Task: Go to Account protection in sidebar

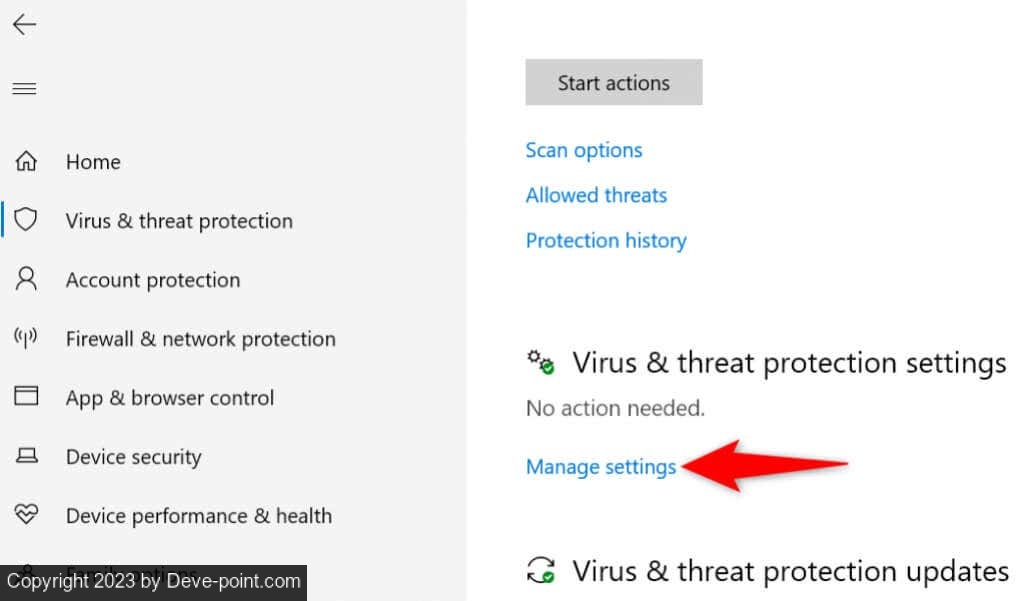Action: 152,280
